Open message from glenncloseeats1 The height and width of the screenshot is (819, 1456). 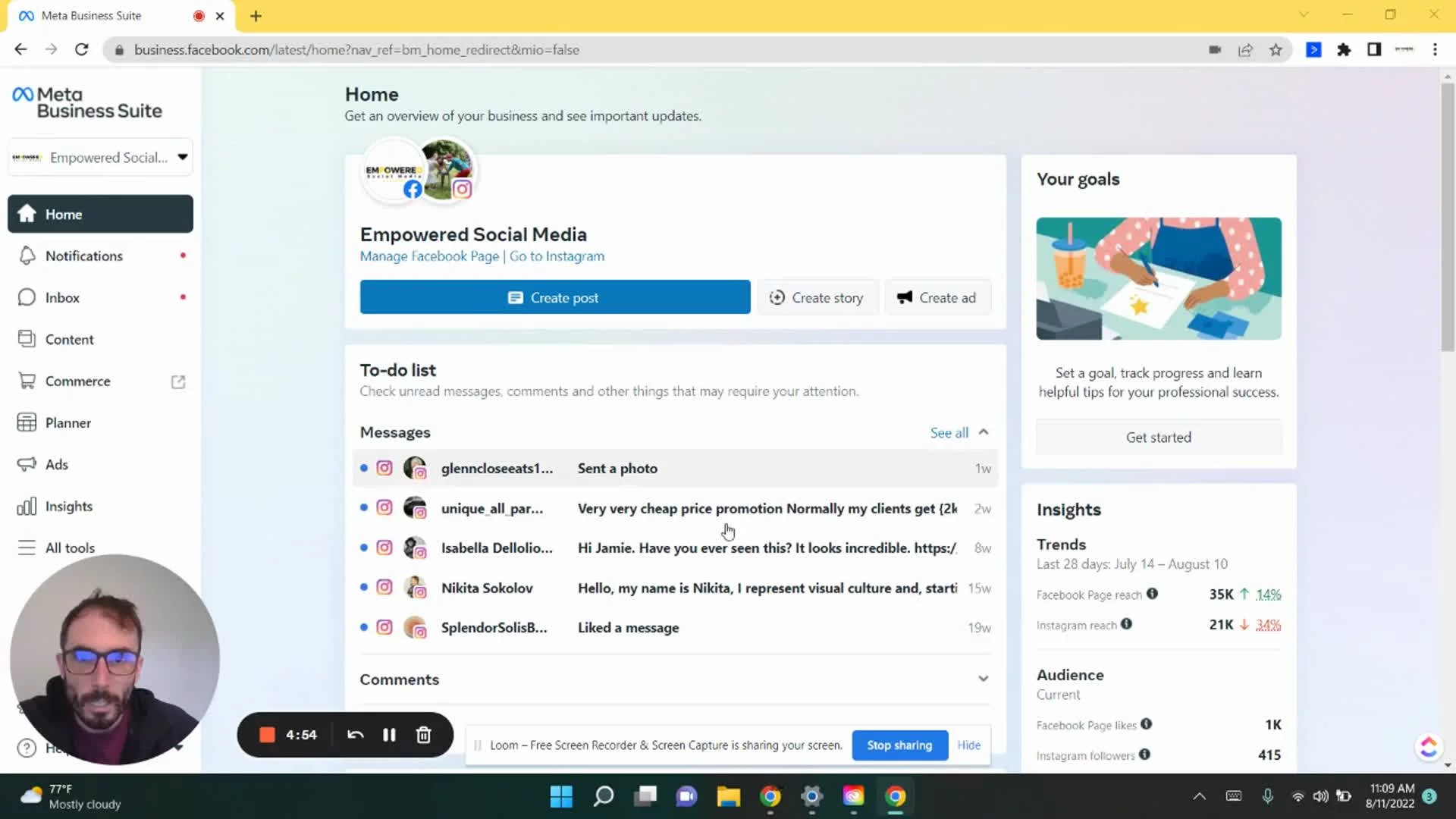point(675,468)
